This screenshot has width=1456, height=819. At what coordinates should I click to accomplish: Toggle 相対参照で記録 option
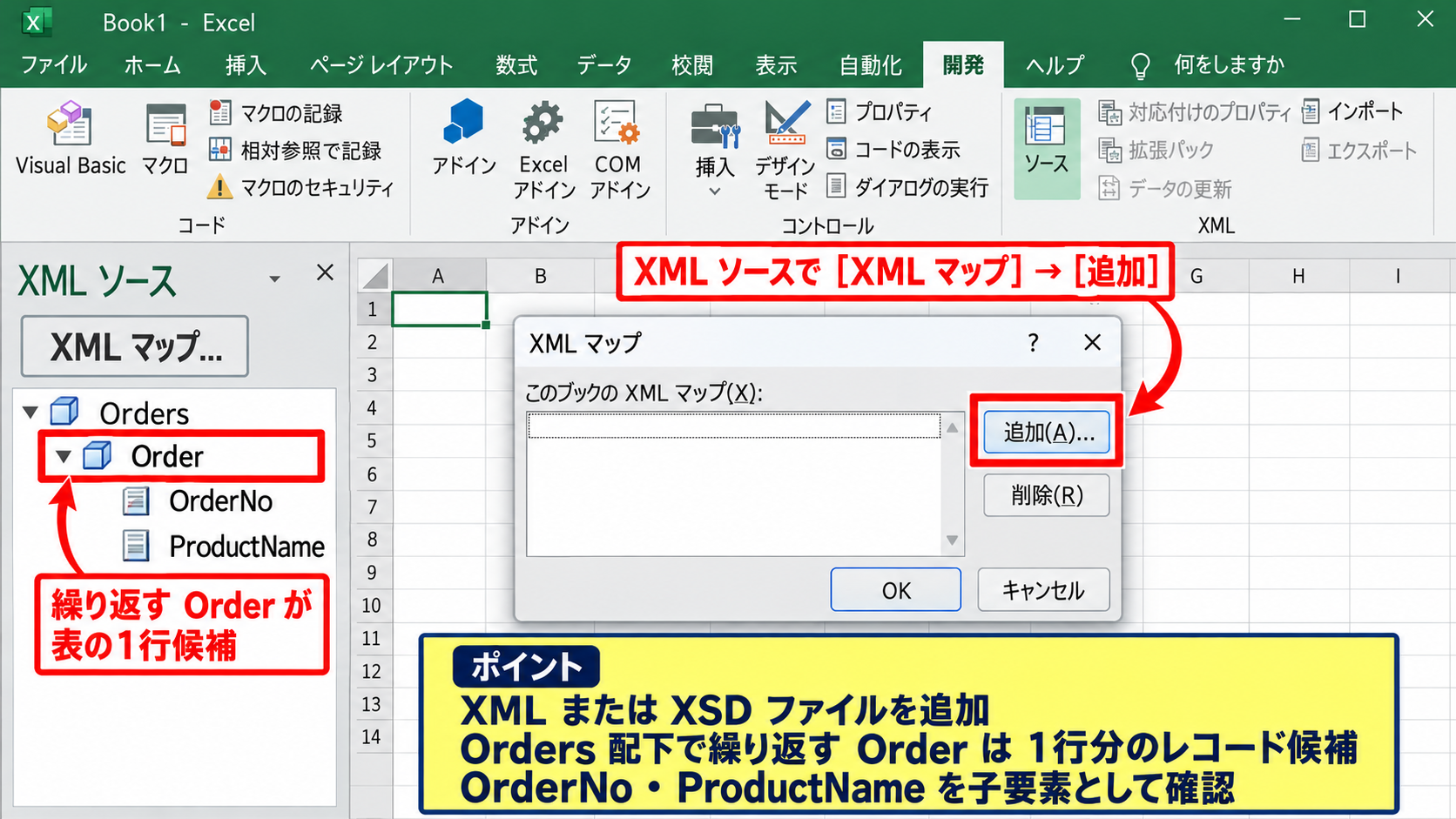(x=295, y=151)
